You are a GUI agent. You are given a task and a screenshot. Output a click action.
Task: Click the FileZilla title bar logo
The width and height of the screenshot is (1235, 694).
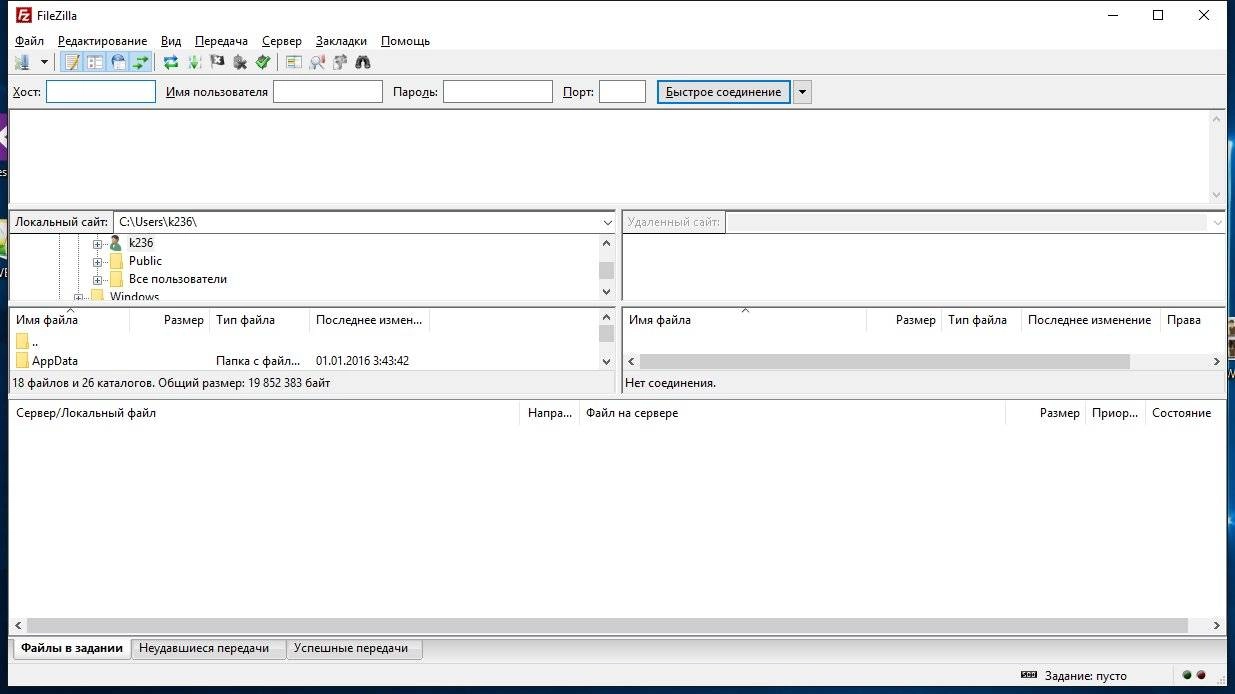click(24, 15)
